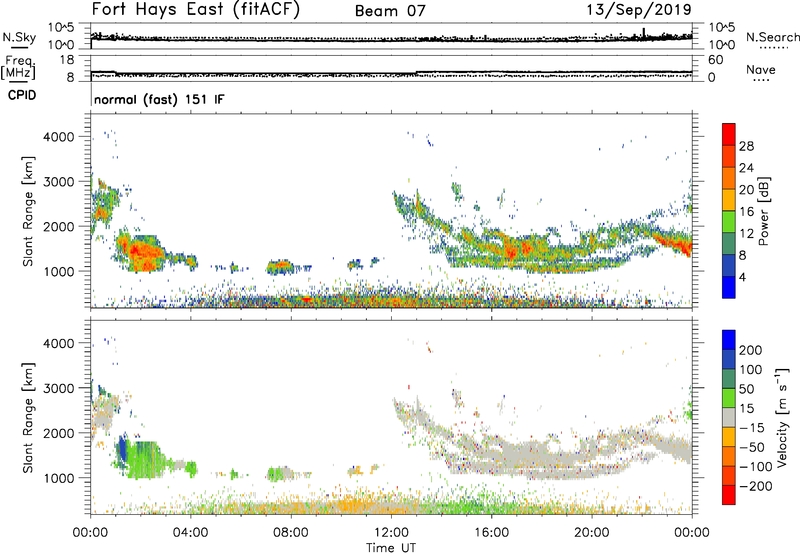Image resolution: width=800 pixels, height=554 pixels.
Task: Click the "60" Nave tick label
Action: coord(715,60)
